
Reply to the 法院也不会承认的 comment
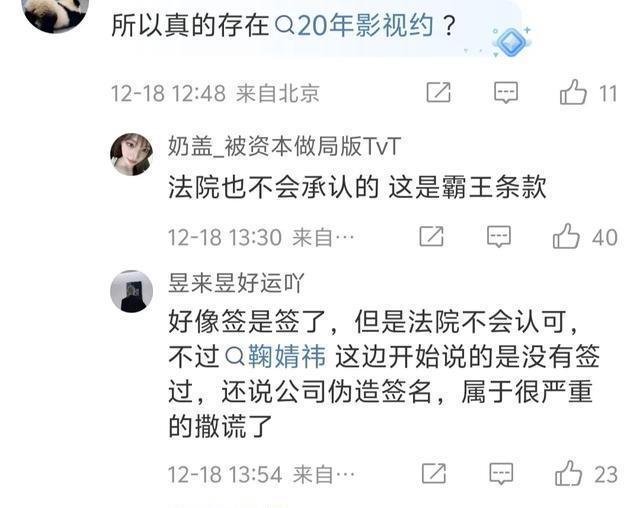point(499,236)
